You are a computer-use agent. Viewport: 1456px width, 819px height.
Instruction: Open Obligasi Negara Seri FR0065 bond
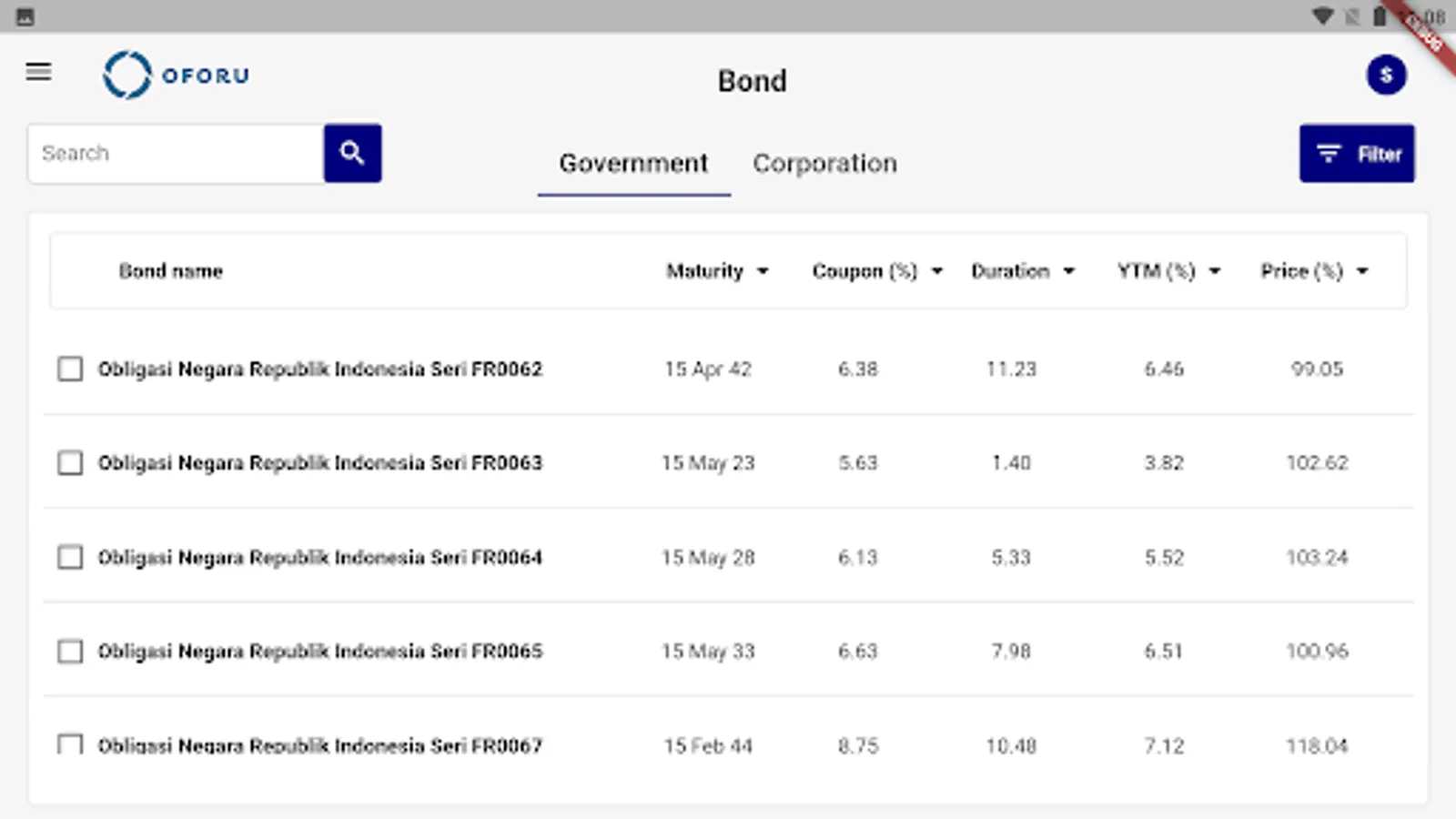click(x=320, y=651)
